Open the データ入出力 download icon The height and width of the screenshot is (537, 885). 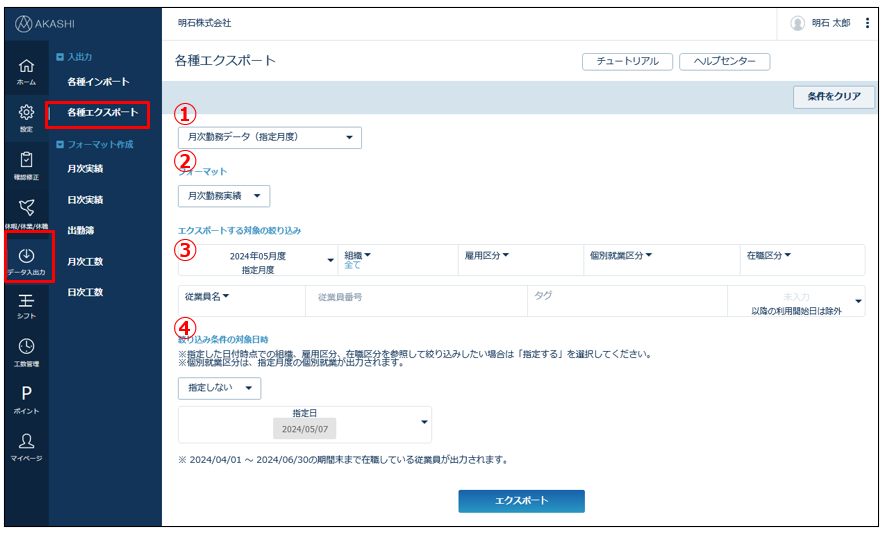[27, 258]
